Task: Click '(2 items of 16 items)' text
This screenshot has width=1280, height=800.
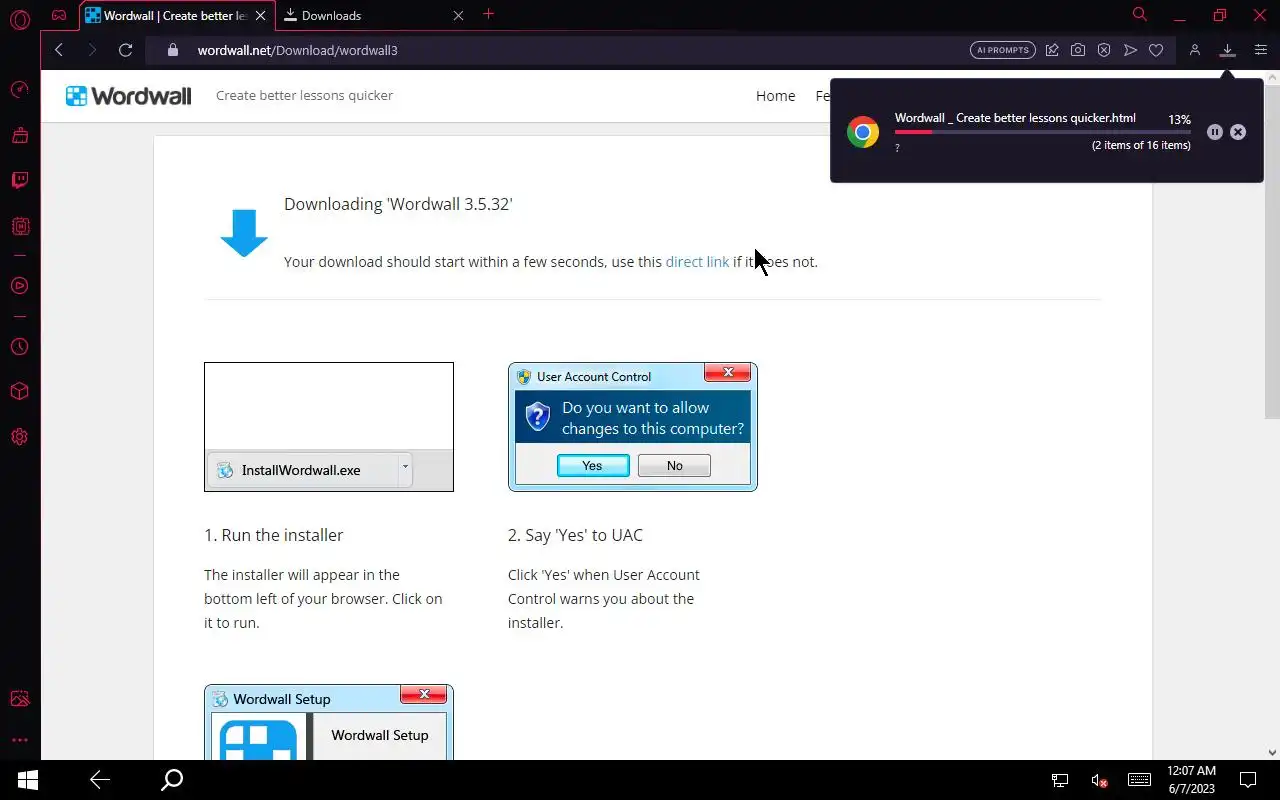Action: point(1141,146)
